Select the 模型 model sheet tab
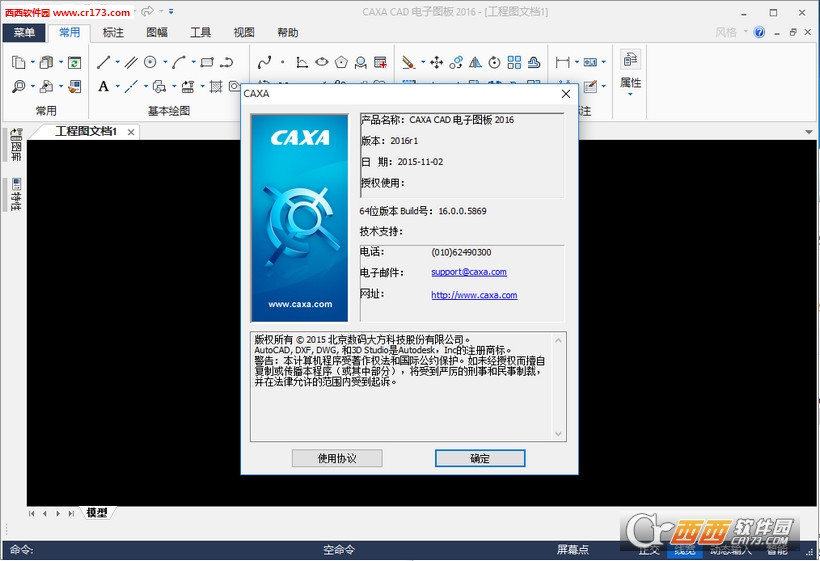Viewport: 820px width, 561px height. 97,513
